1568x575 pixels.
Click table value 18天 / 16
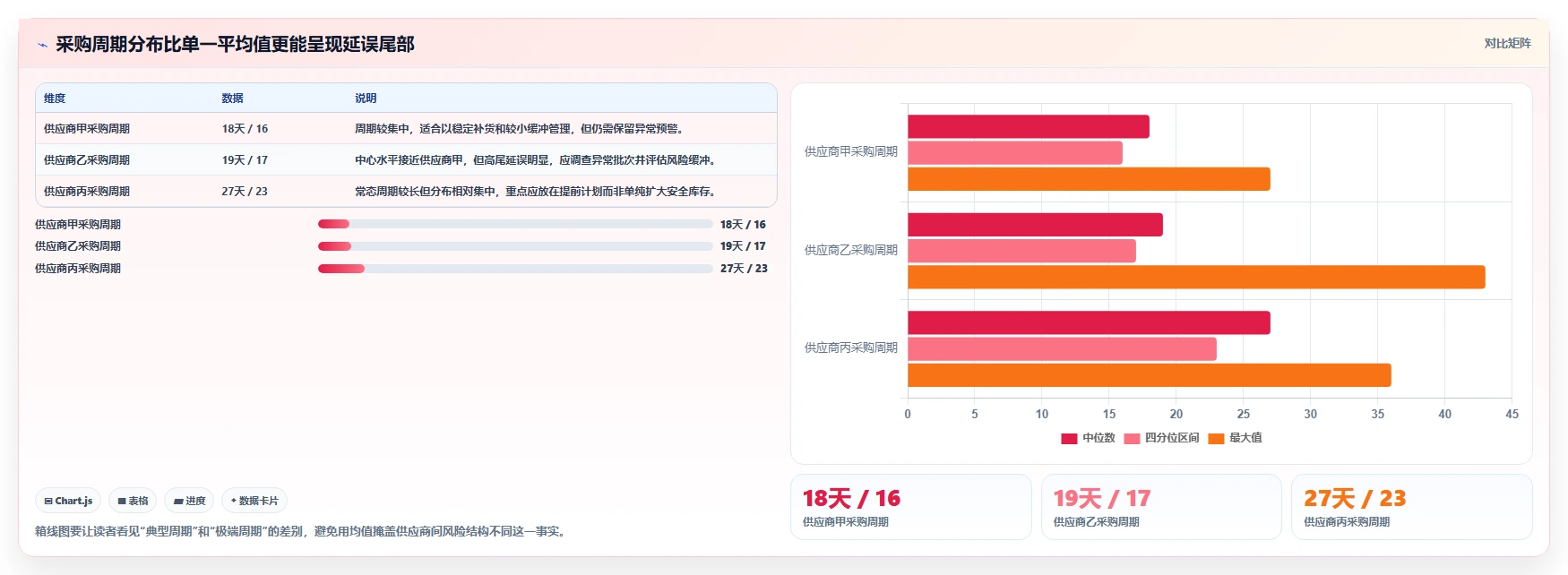[x=245, y=129]
